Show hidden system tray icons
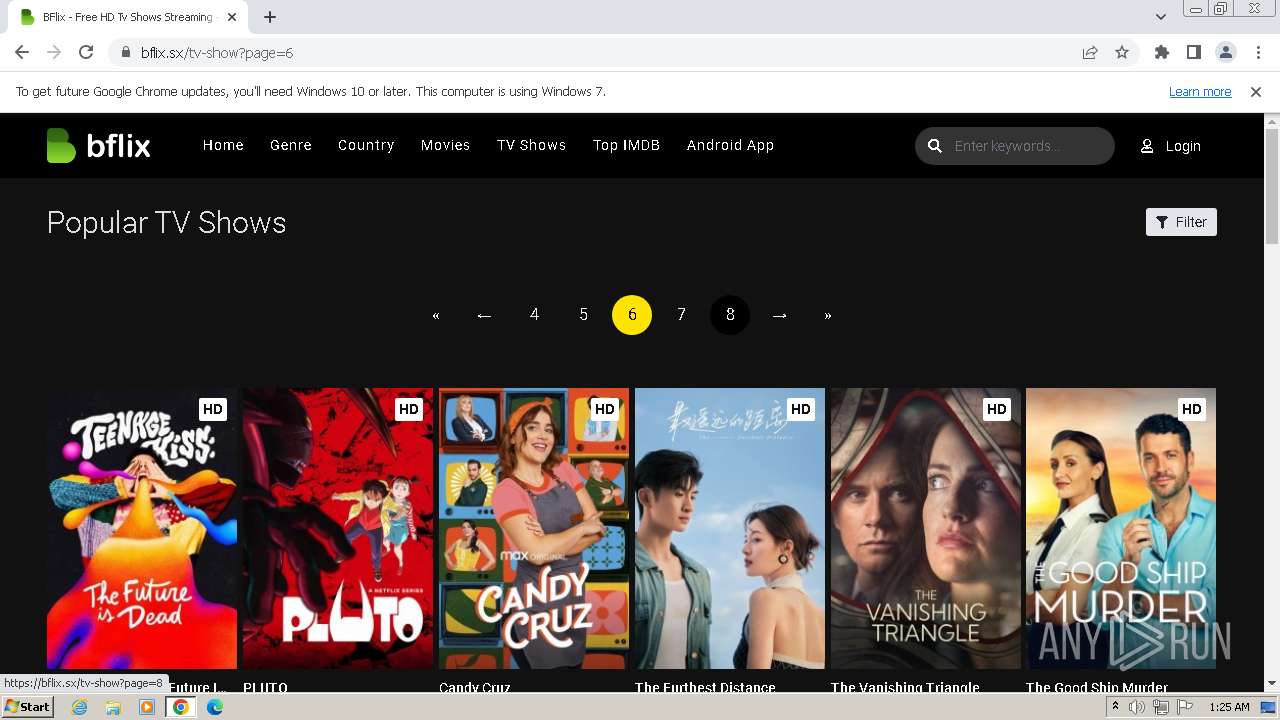 [1115, 707]
